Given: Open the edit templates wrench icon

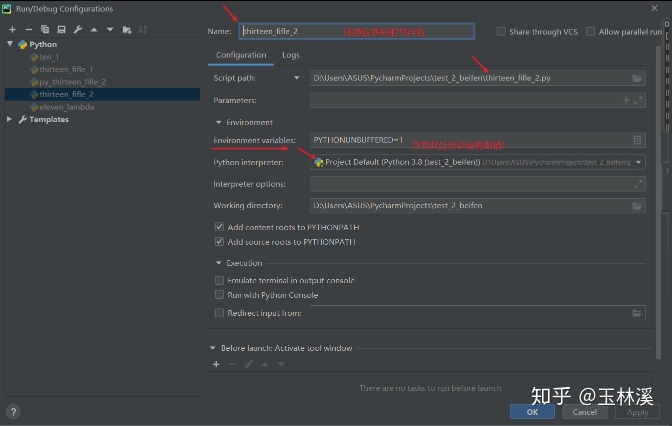Looking at the screenshot, I should [x=78, y=30].
